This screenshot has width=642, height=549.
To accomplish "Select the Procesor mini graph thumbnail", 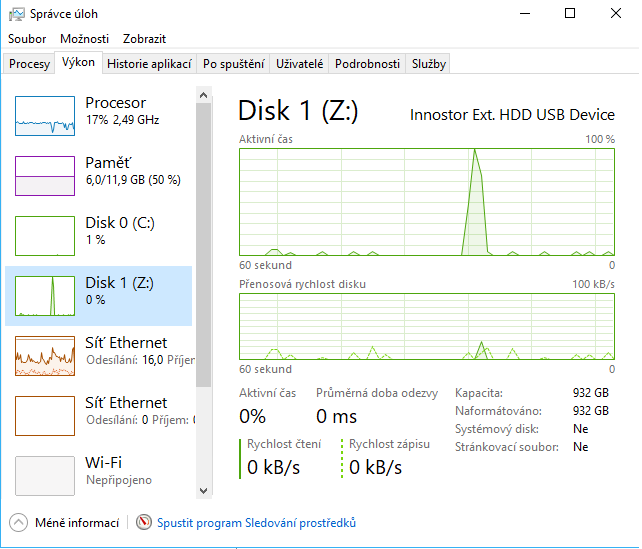I will (x=45, y=116).
